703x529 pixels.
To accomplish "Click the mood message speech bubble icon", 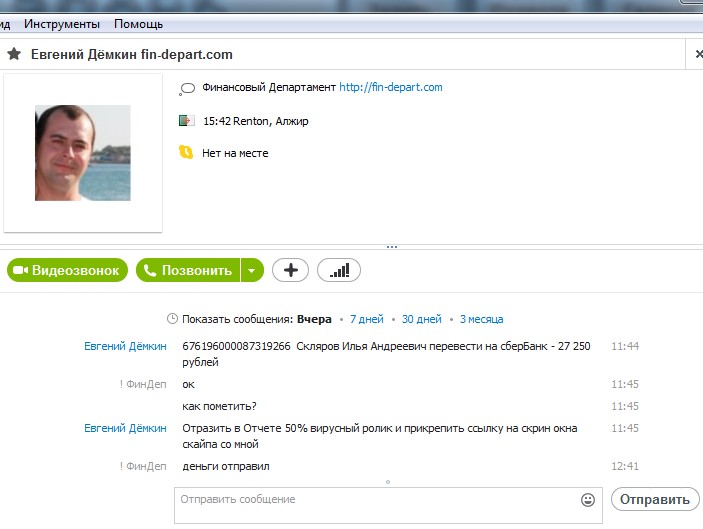I will tap(187, 88).
